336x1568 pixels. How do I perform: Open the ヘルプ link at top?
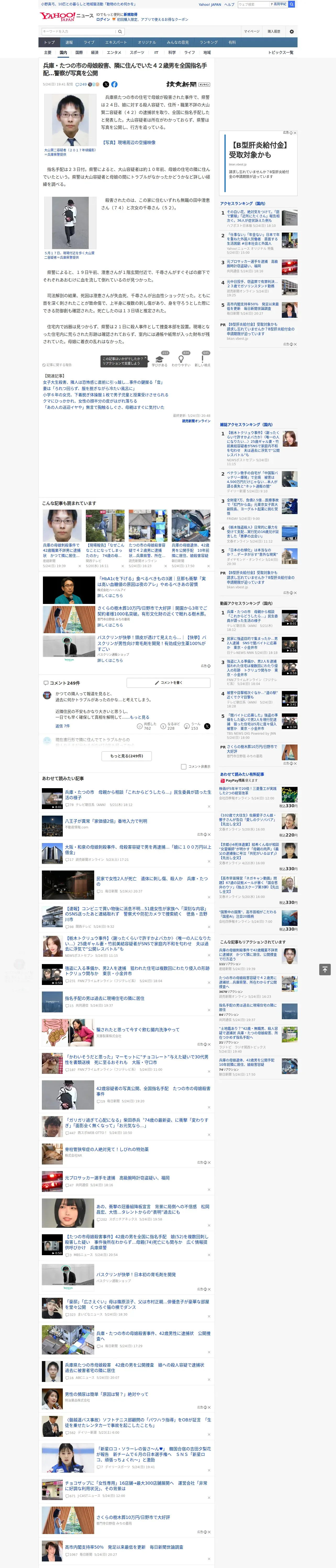(229, 4)
